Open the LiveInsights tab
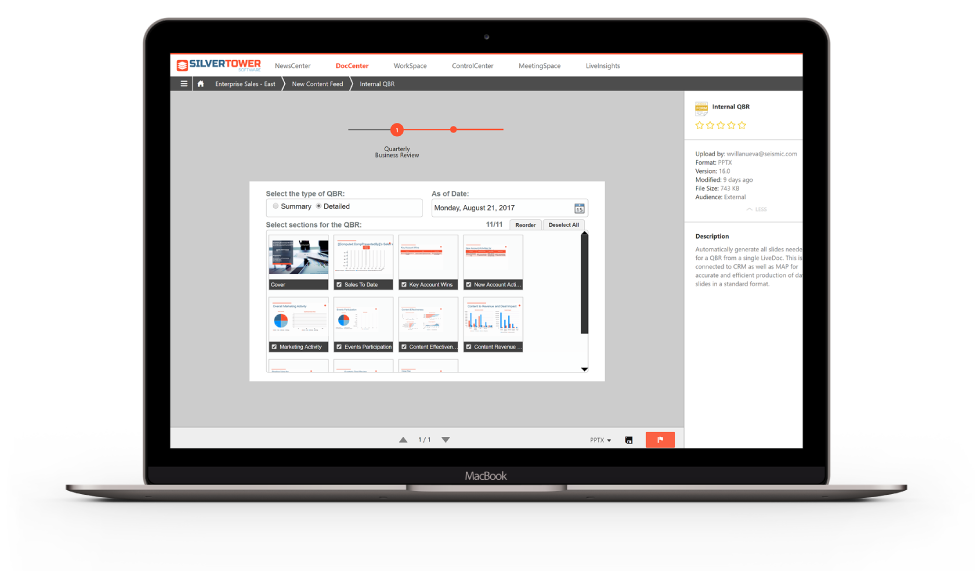Viewport: 980px width, 571px height. coord(602,66)
